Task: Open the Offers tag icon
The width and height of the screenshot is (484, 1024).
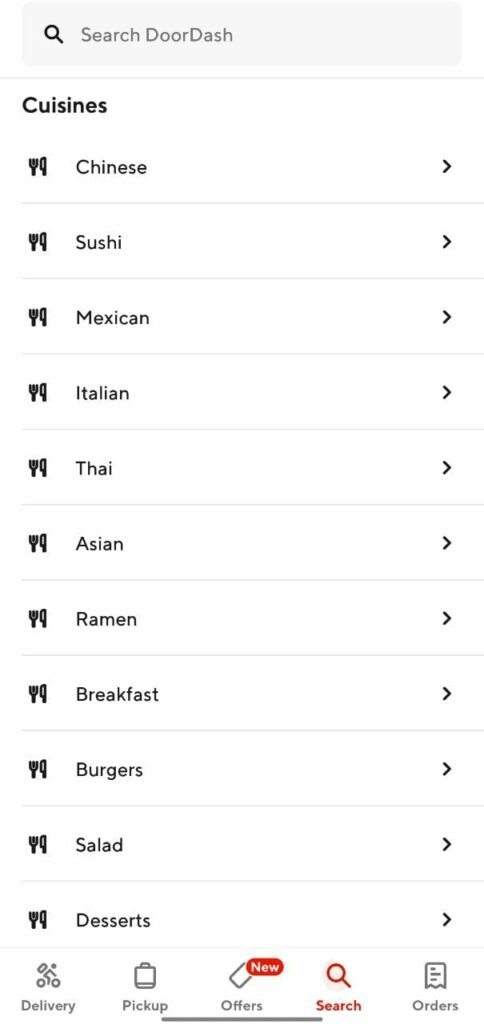Action: 240,978
